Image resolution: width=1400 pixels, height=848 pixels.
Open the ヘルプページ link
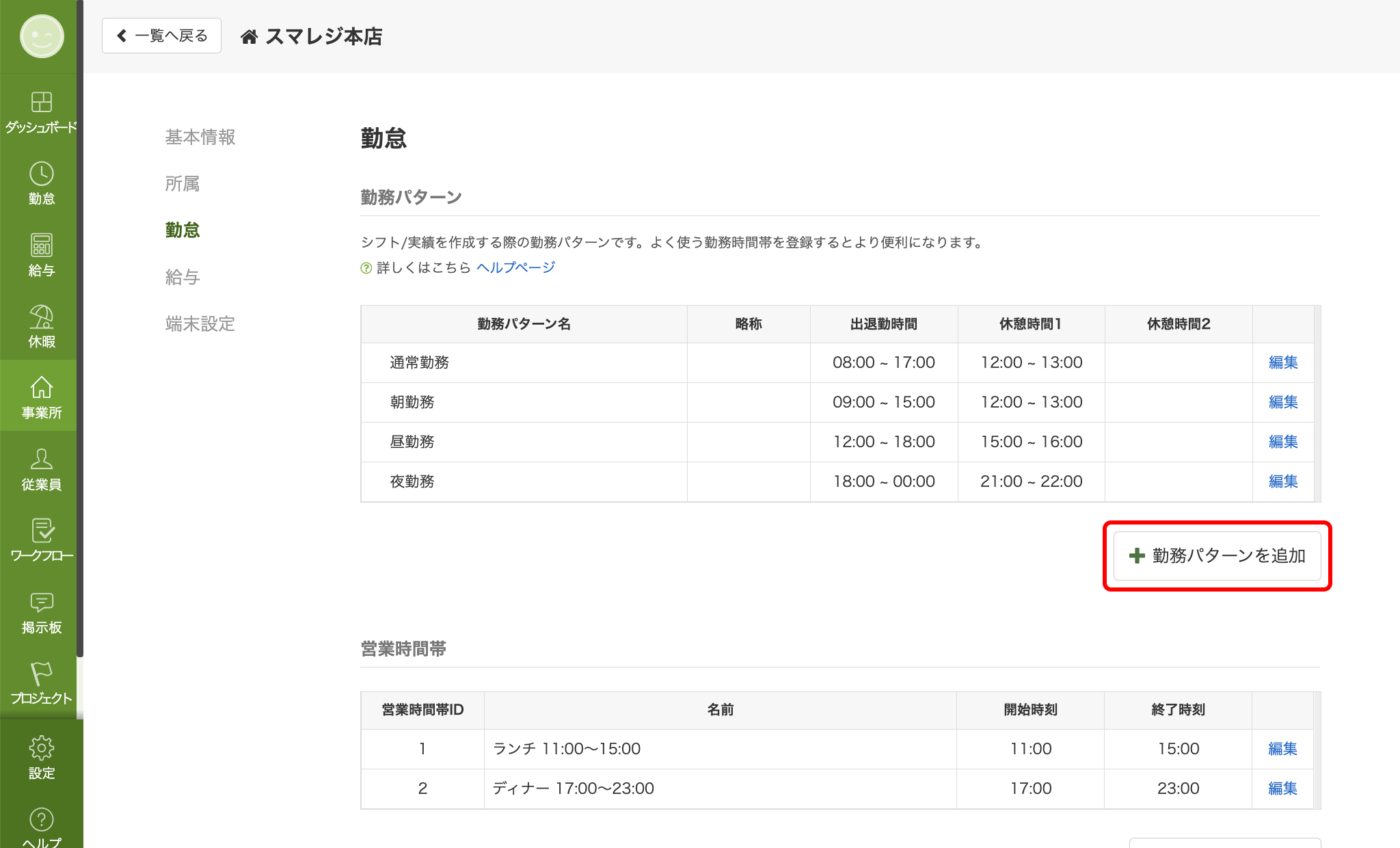pos(515,267)
